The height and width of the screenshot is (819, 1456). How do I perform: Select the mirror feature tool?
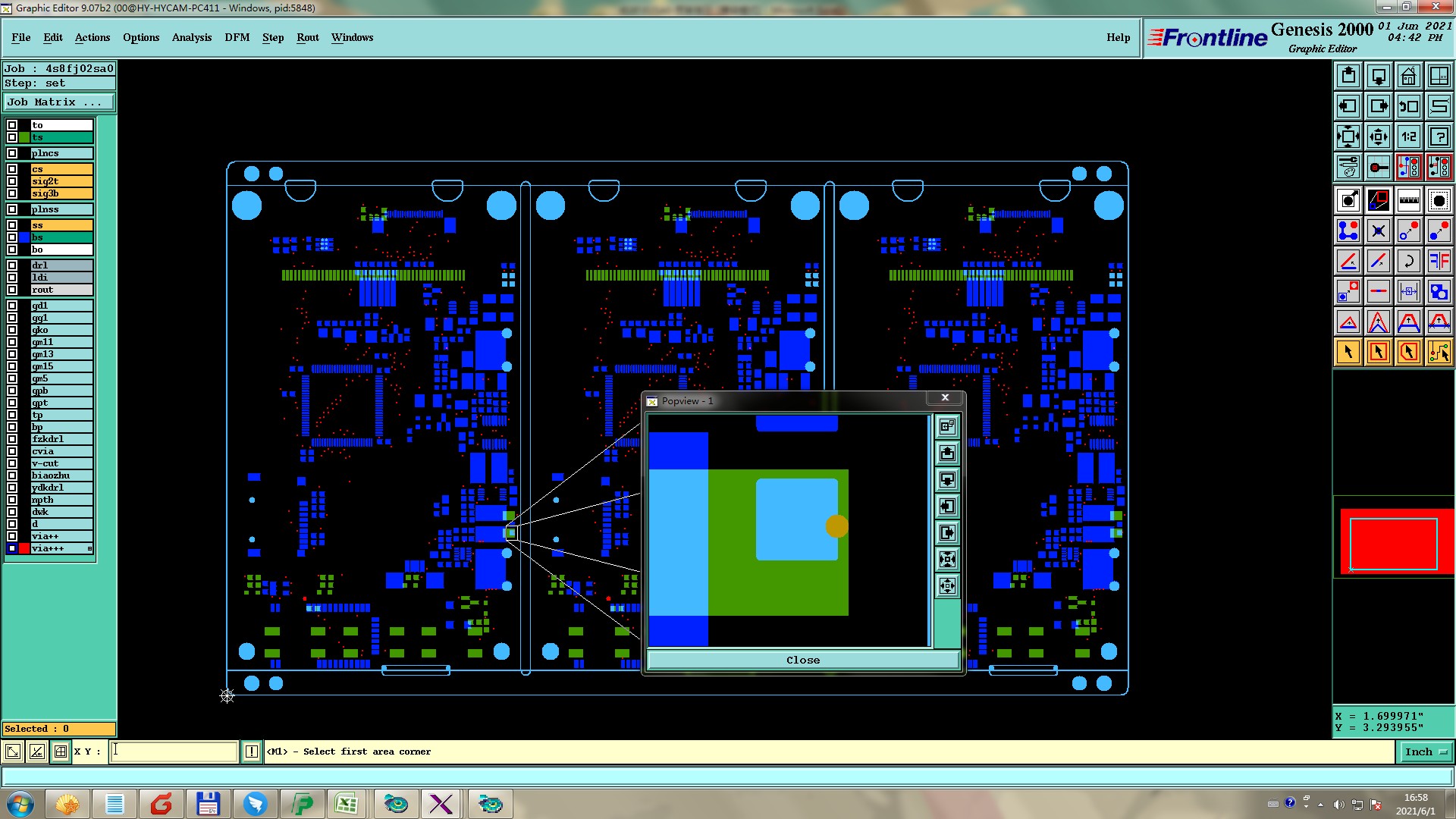pos(1439,261)
